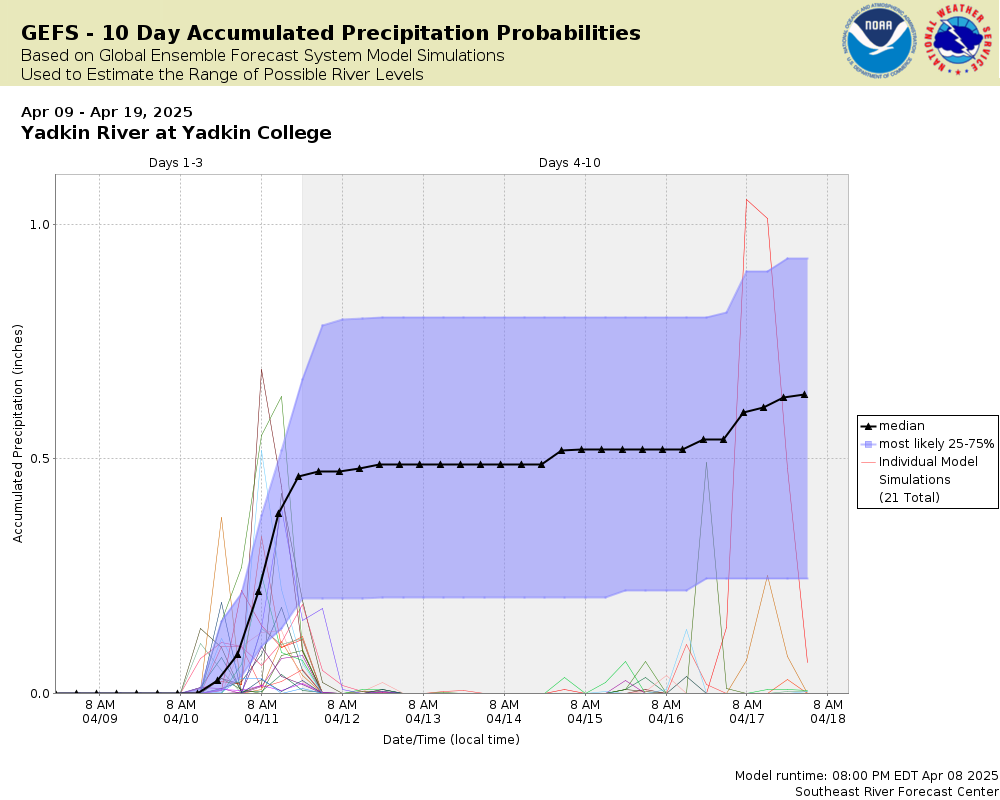
Task: Click the 1.0 y-axis tick label
Action: 40,225
